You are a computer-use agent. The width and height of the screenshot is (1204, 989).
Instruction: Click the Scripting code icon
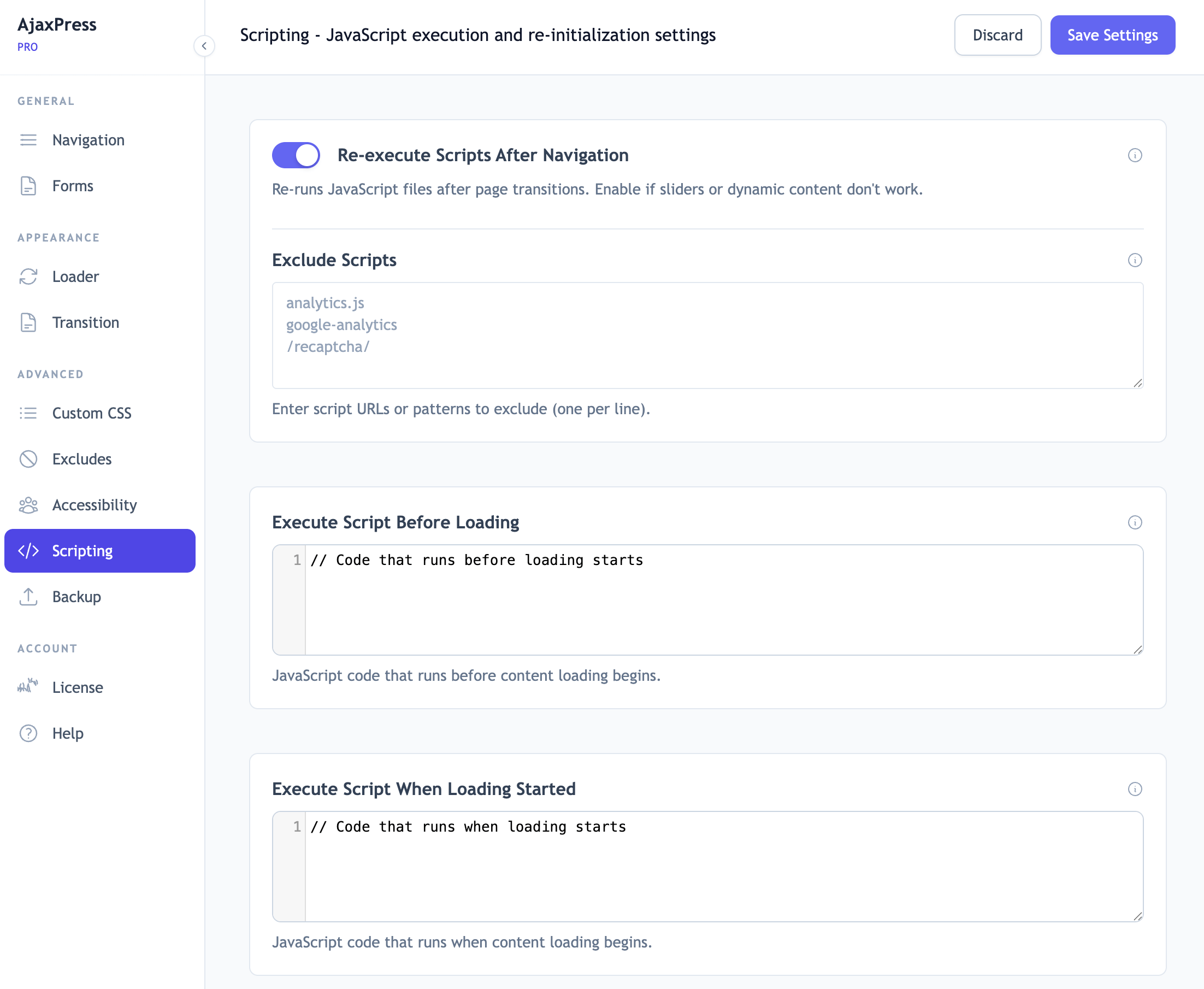(28, 550)
